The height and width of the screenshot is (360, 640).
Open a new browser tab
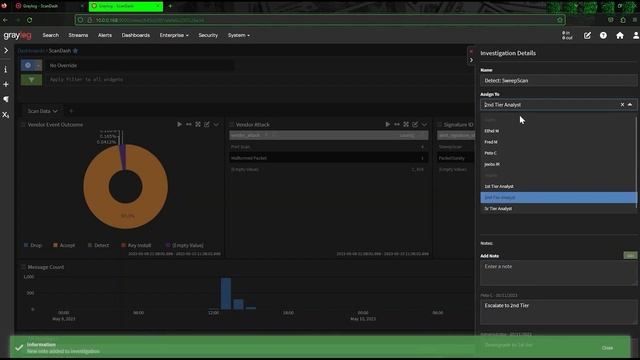click(x=170, y=6)
